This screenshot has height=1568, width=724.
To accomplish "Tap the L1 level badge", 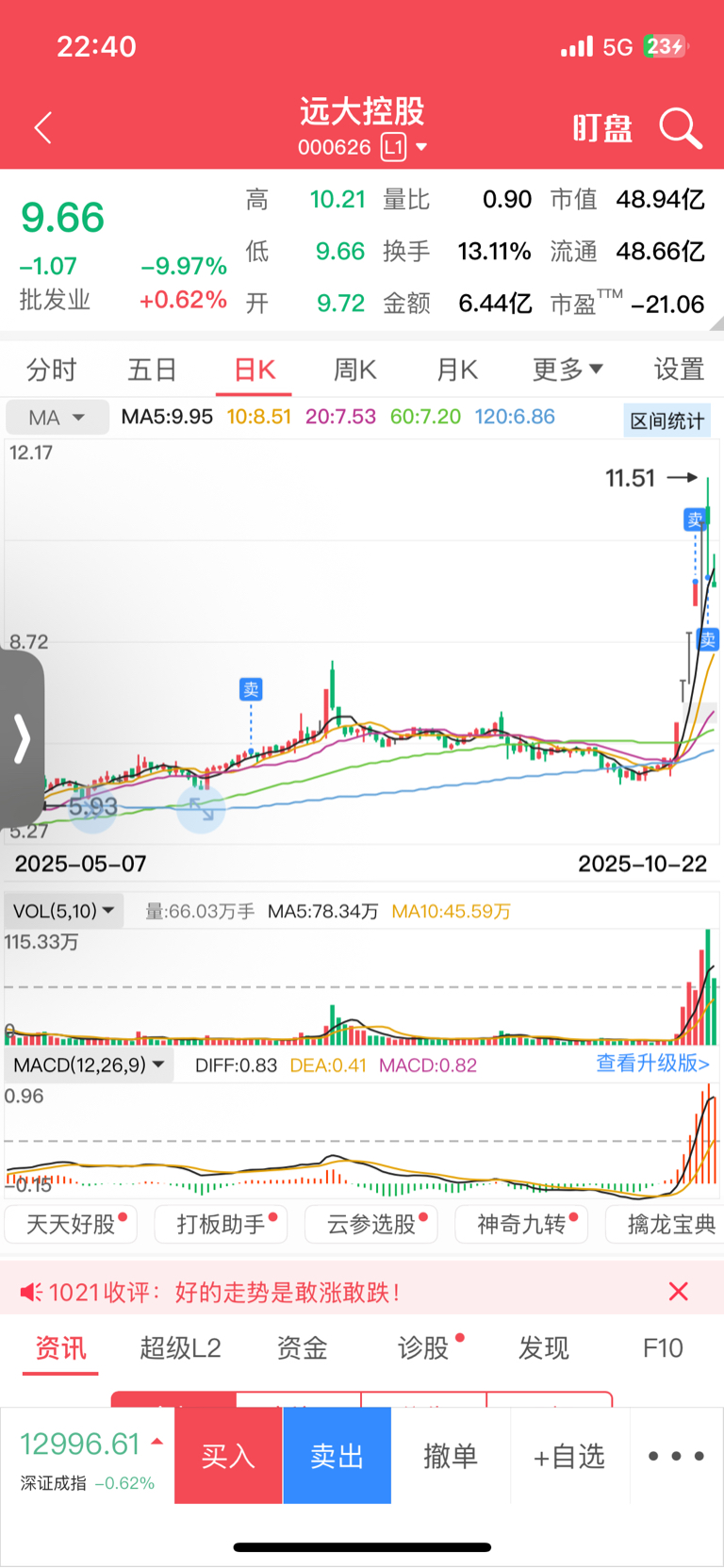I will tap(393, 147).
